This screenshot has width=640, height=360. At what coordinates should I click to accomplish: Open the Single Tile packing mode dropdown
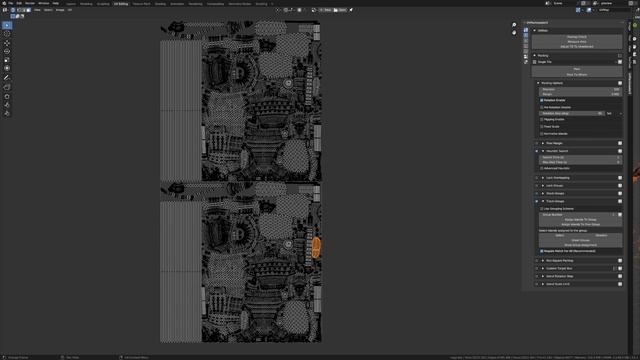574,62
